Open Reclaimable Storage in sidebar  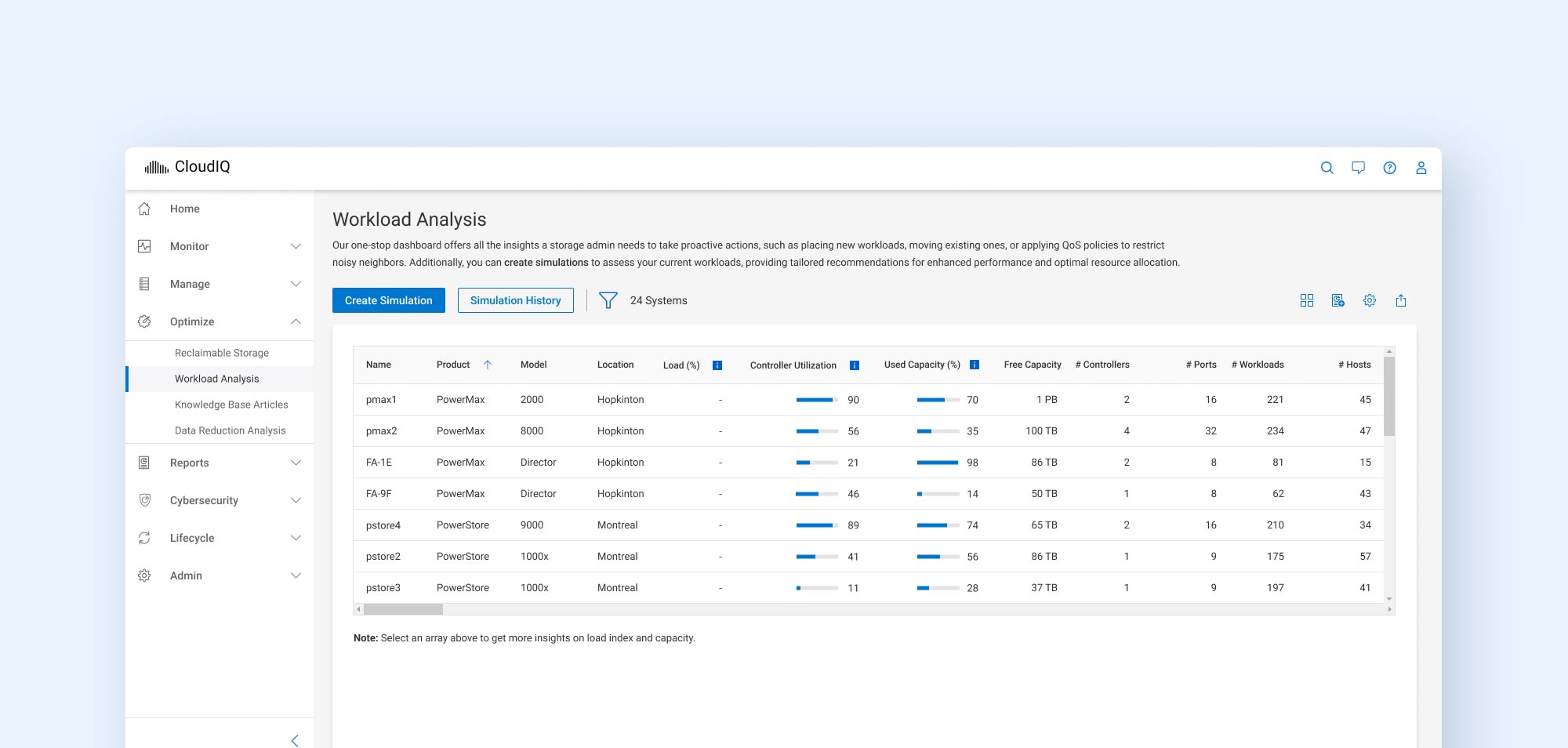click(x=222, y=353)
